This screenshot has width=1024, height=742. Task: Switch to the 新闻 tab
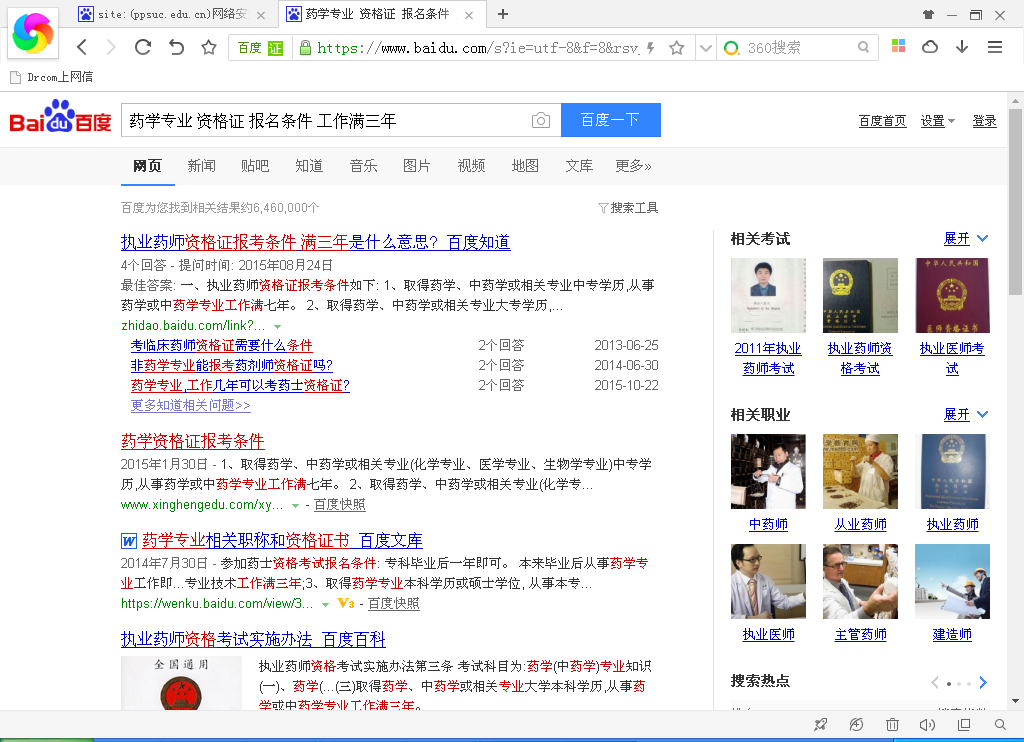(x=201, y=166)
